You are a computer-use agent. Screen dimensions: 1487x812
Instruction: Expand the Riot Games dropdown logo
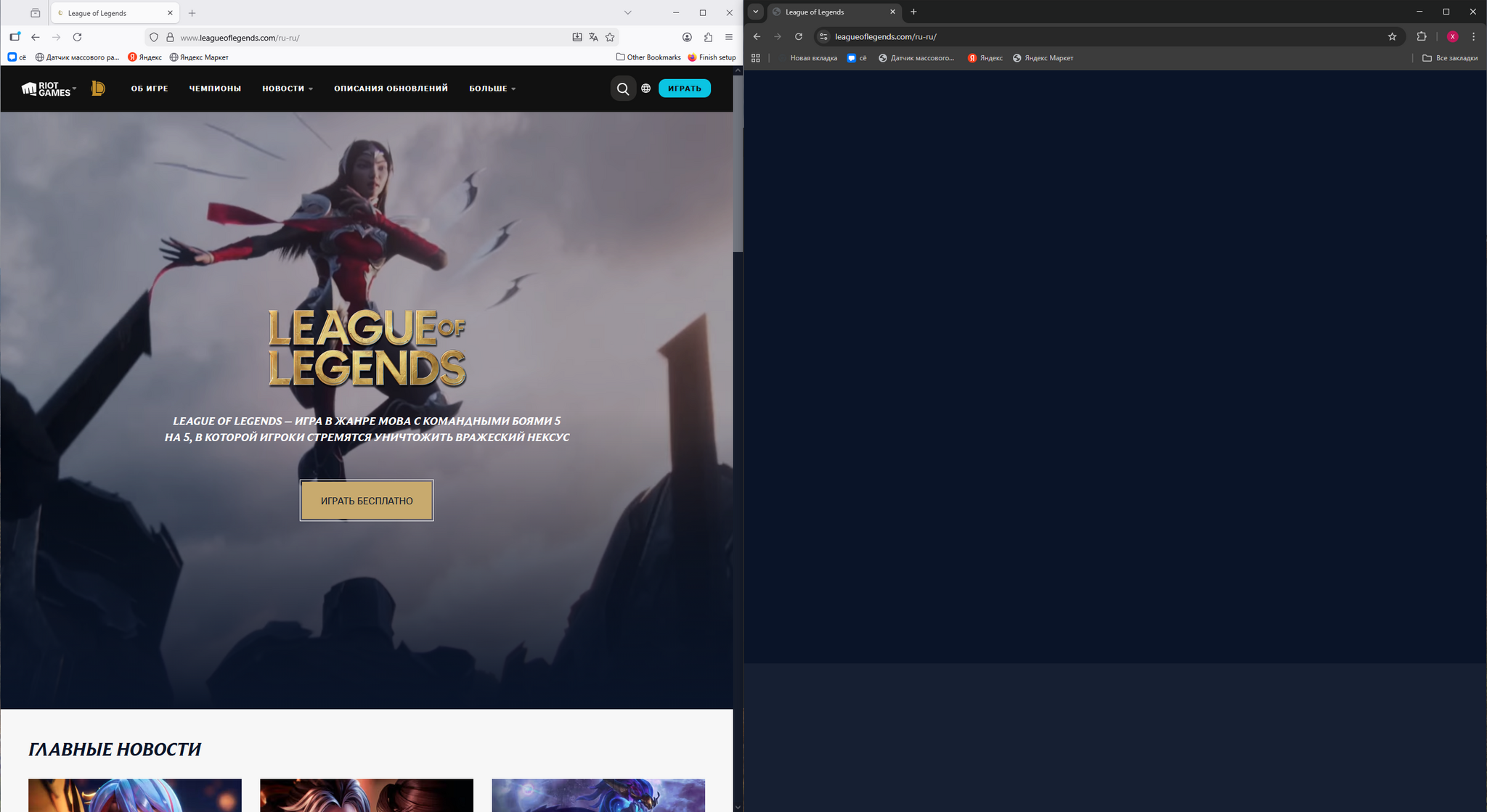point(49,89)
